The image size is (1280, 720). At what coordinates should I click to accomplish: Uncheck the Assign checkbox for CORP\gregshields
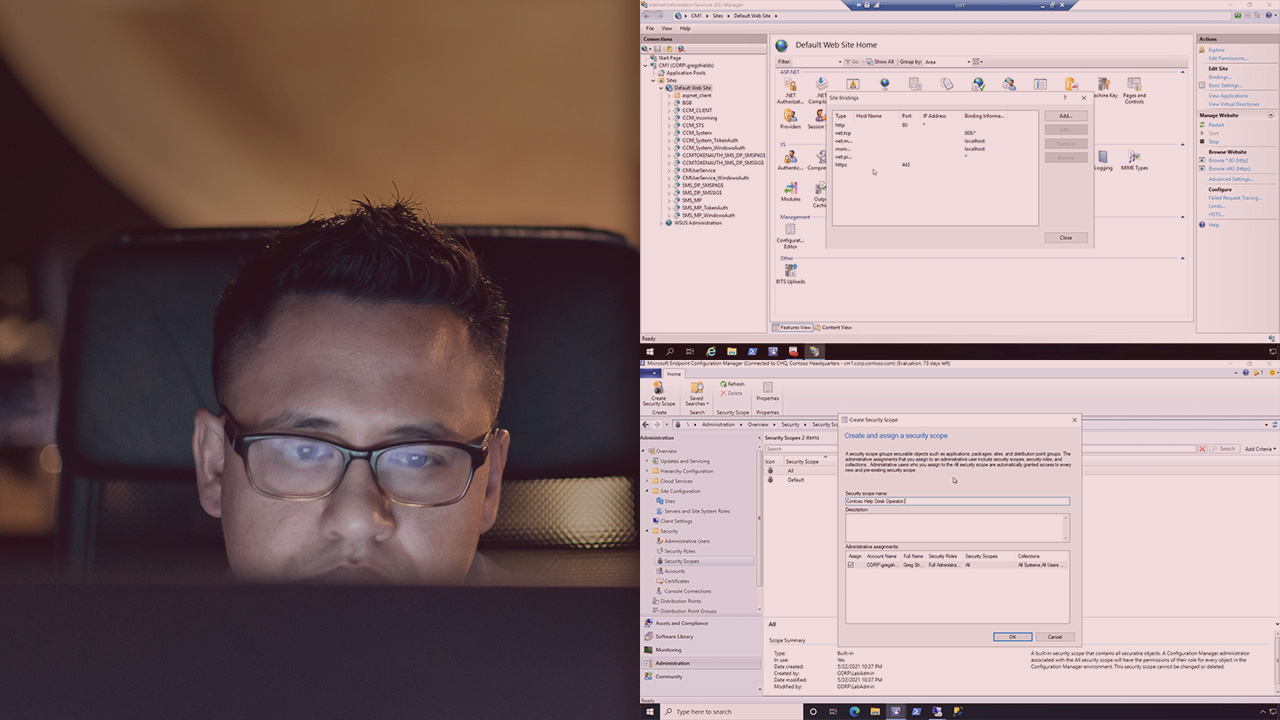coord(851,565)
